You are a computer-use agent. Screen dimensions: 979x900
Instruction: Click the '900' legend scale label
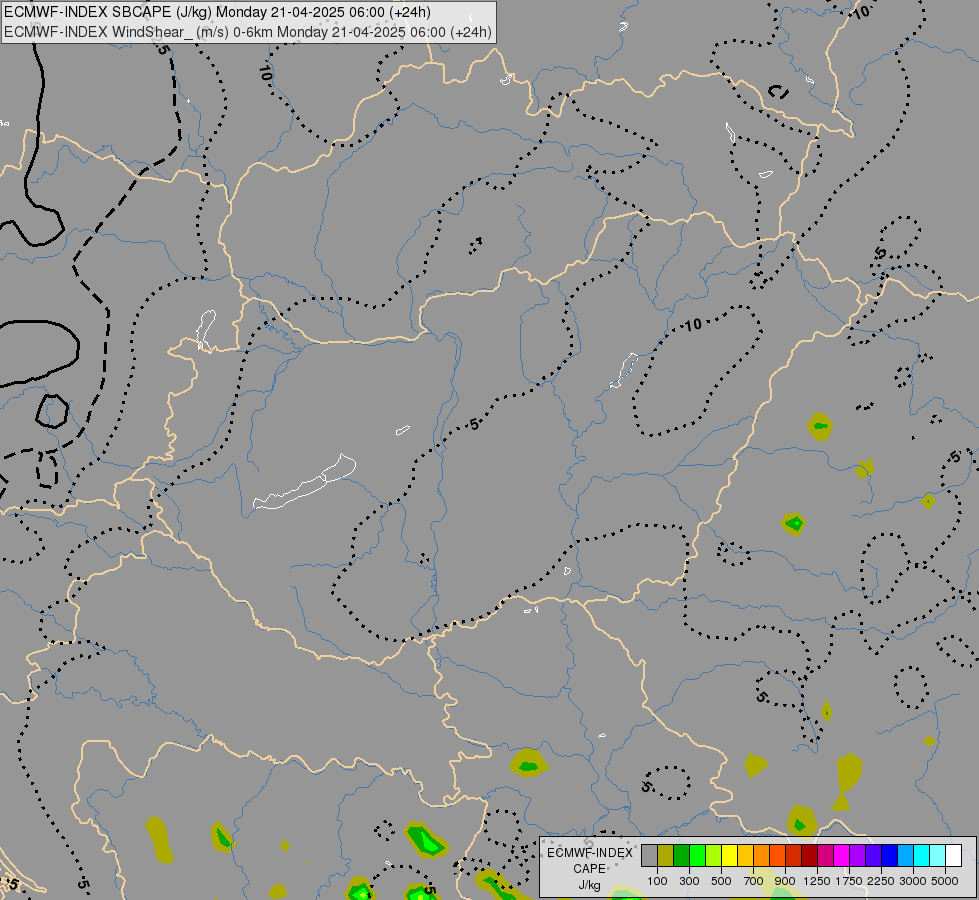[785, 881]
